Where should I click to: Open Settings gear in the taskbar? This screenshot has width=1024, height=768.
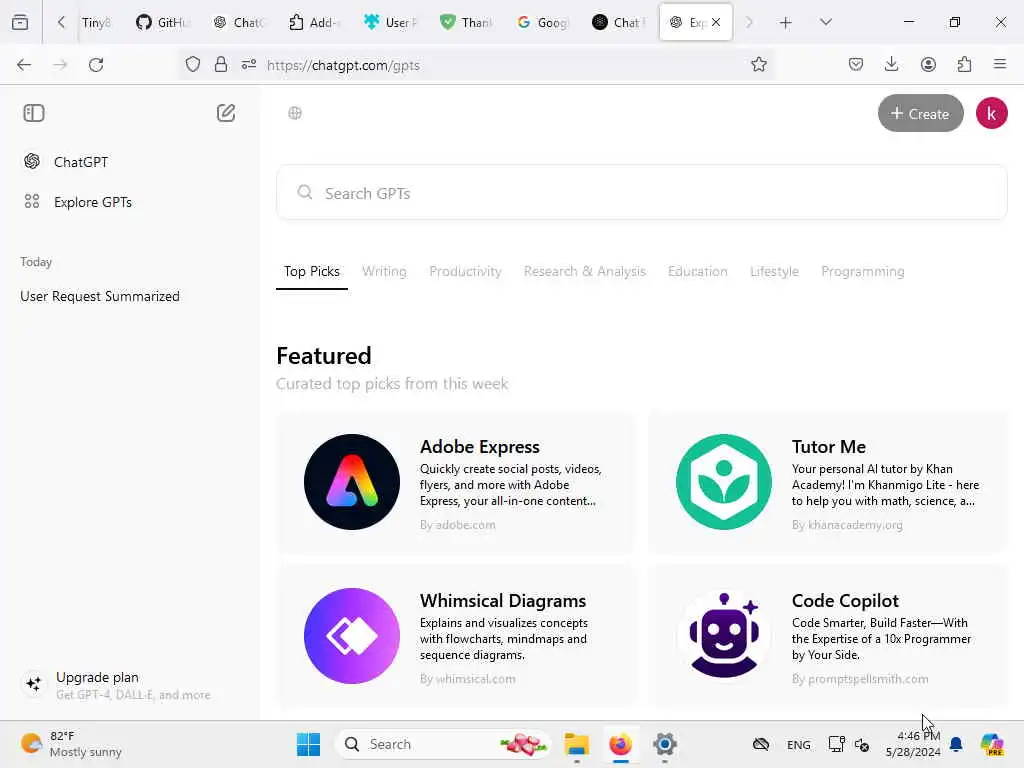[x=664, y=744]
